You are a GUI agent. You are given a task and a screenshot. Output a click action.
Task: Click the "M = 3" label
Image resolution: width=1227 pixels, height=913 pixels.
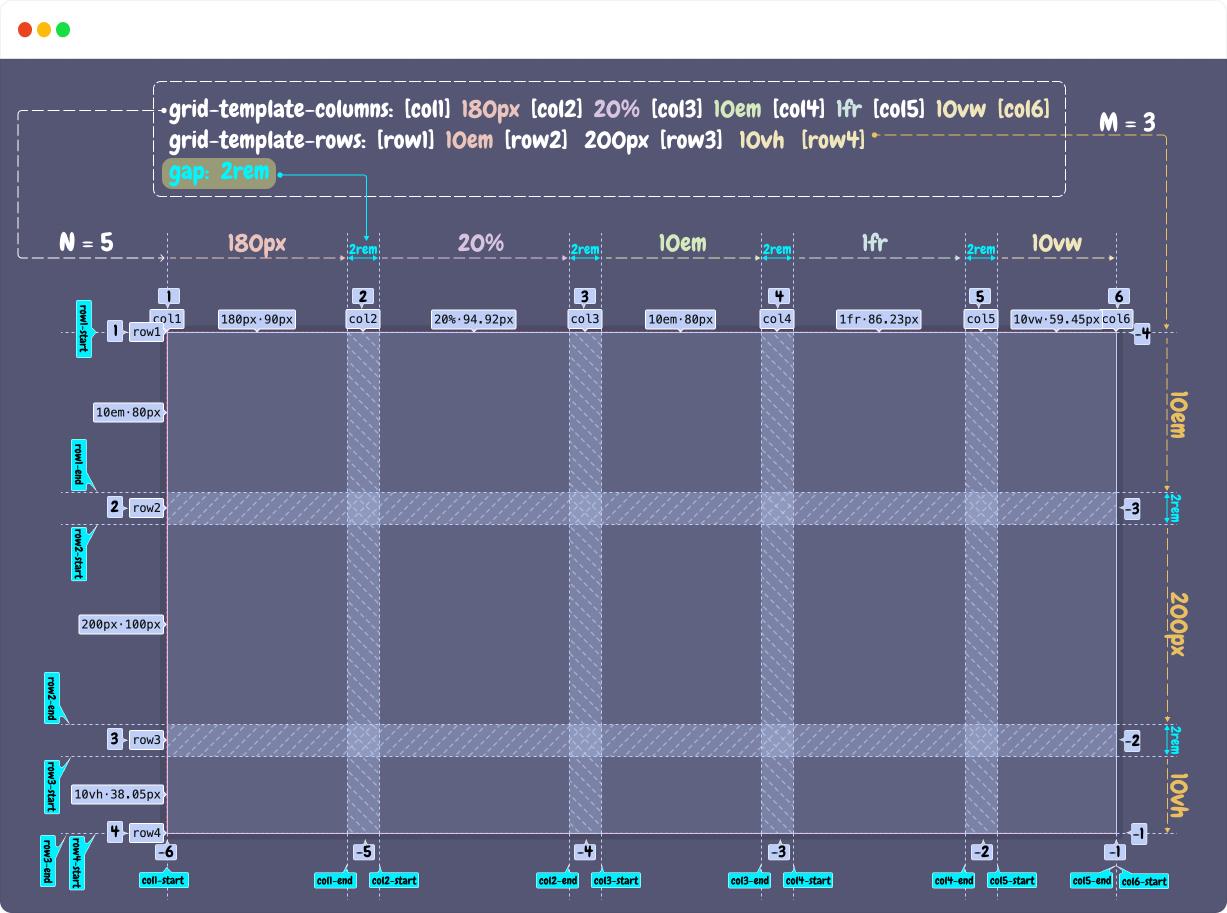[1127, 122]
